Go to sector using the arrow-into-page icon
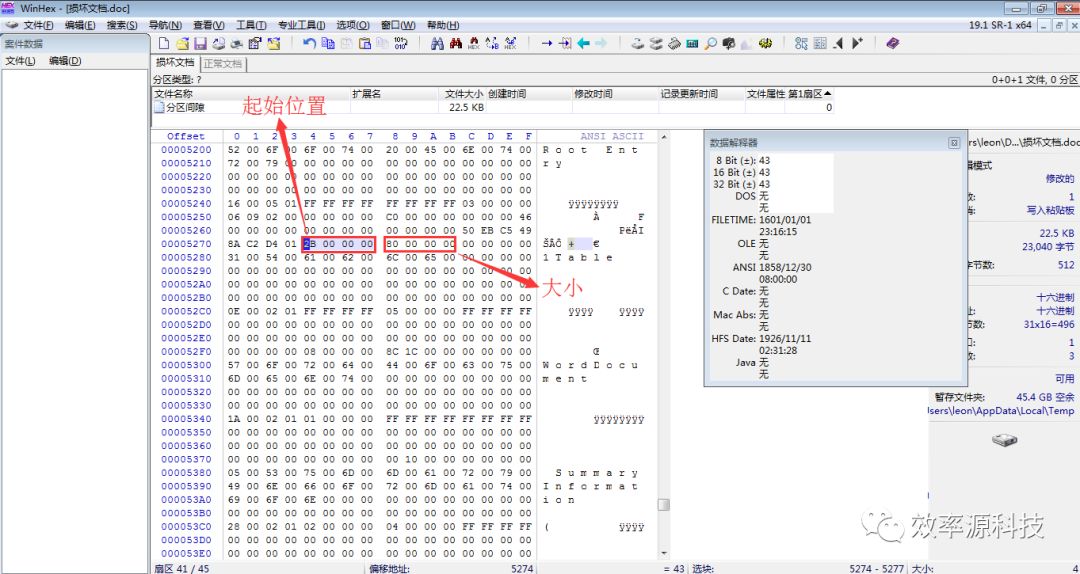Screen dimensions: 1080x574 pos(565,43)
